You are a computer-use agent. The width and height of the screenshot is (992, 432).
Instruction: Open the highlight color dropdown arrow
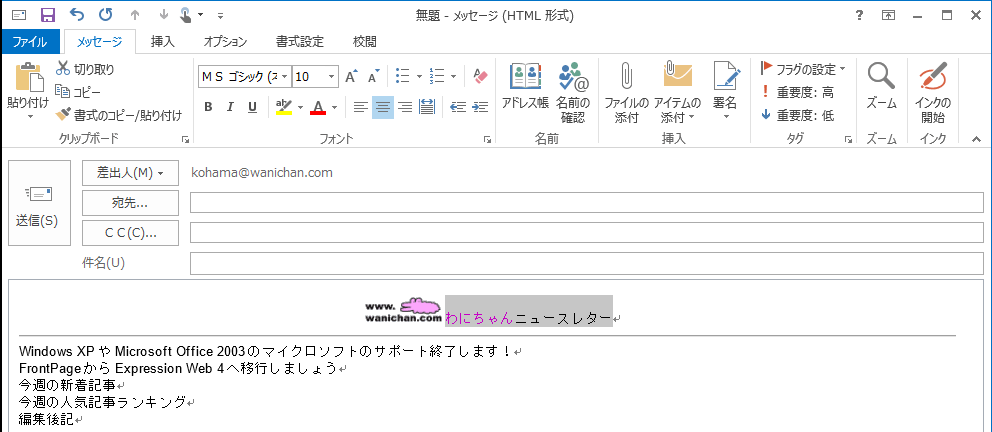click(301, 107)
